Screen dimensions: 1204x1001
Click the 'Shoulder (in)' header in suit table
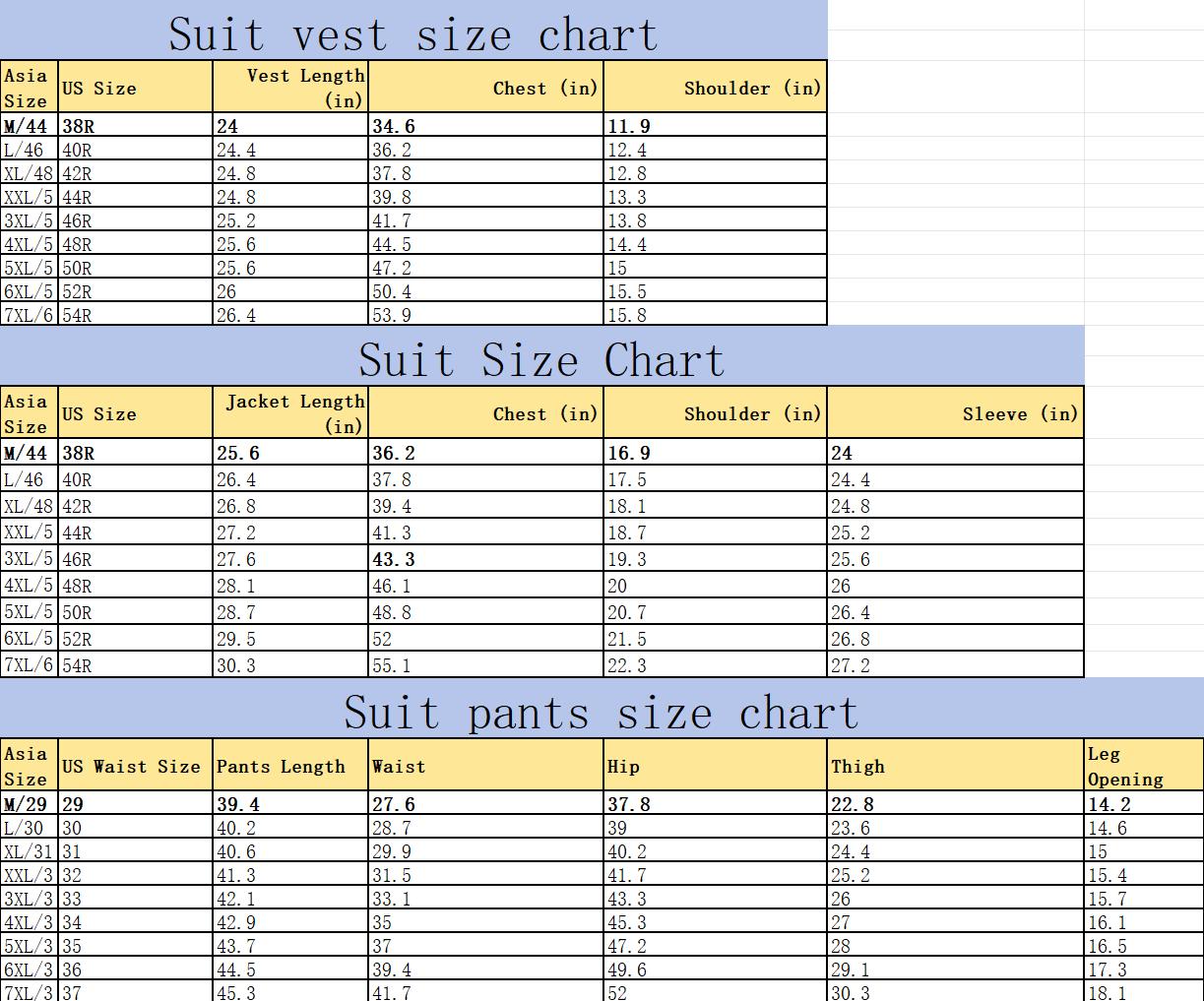(716, 413)
